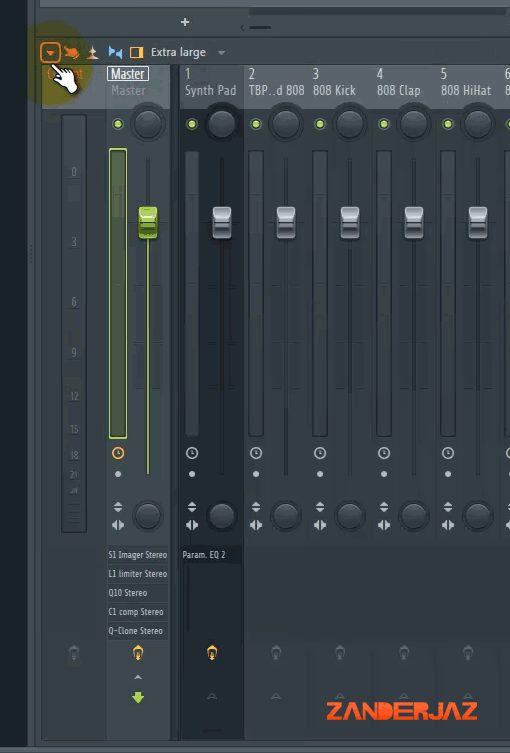Screen dimensions: 510x753
Task: Toggle the 808 Clap FX enable icon
Action: (x=403, y=653)
